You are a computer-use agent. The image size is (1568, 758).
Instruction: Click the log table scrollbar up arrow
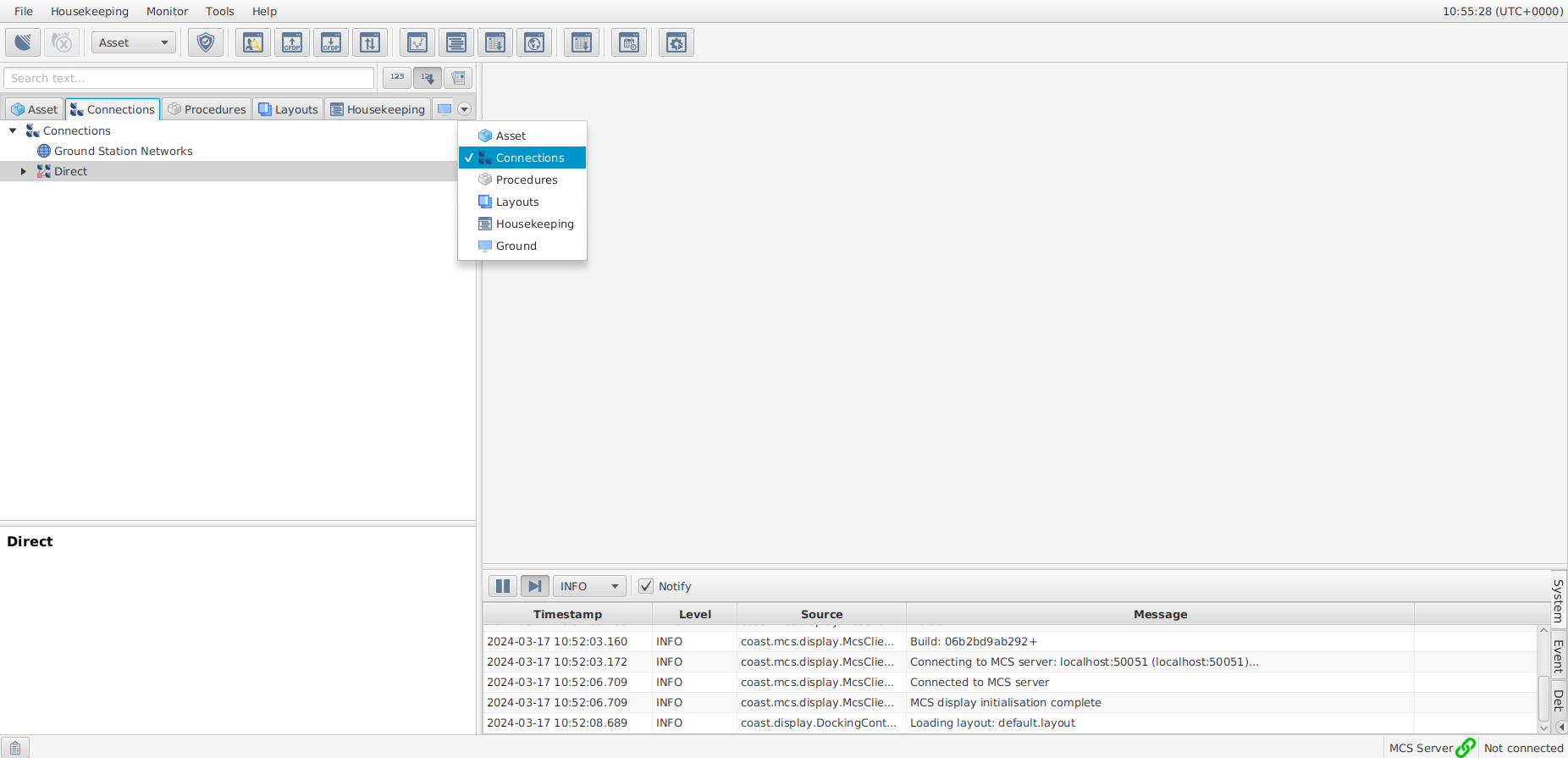click(x=1543, y=631)
